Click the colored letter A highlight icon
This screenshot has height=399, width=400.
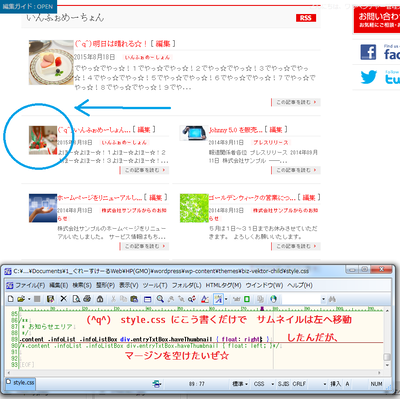[205, 299]
